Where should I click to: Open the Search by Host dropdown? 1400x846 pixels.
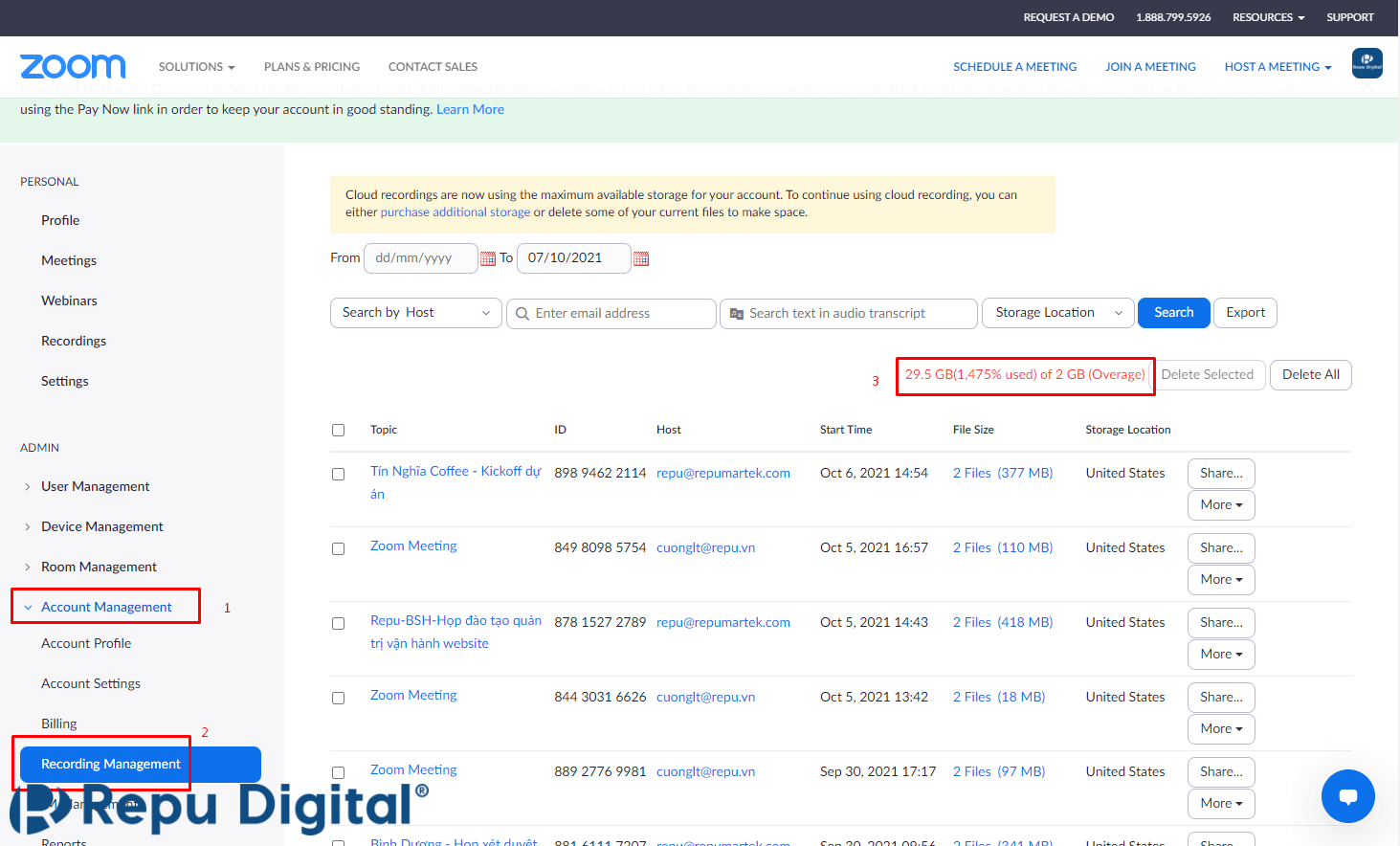tap(416, 313)
